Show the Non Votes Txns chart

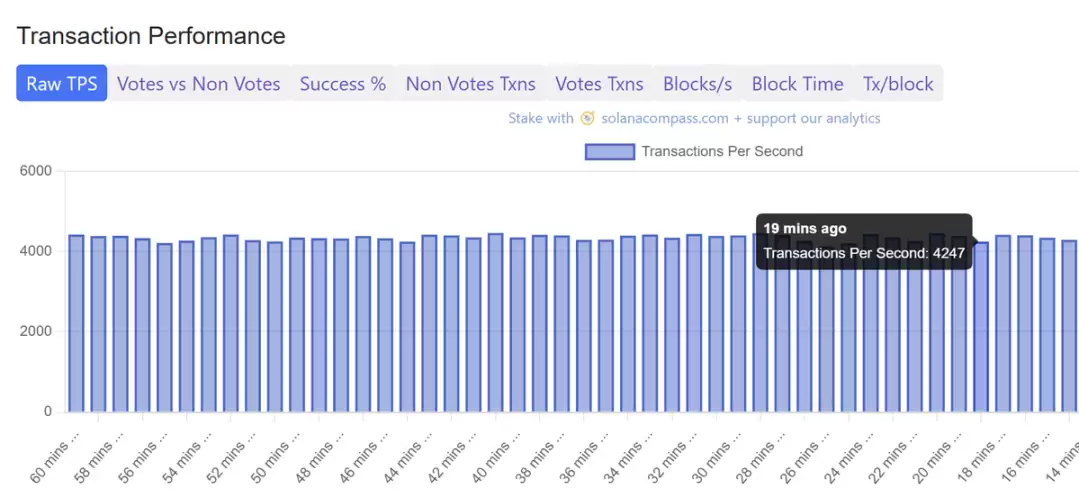point(470,84)
